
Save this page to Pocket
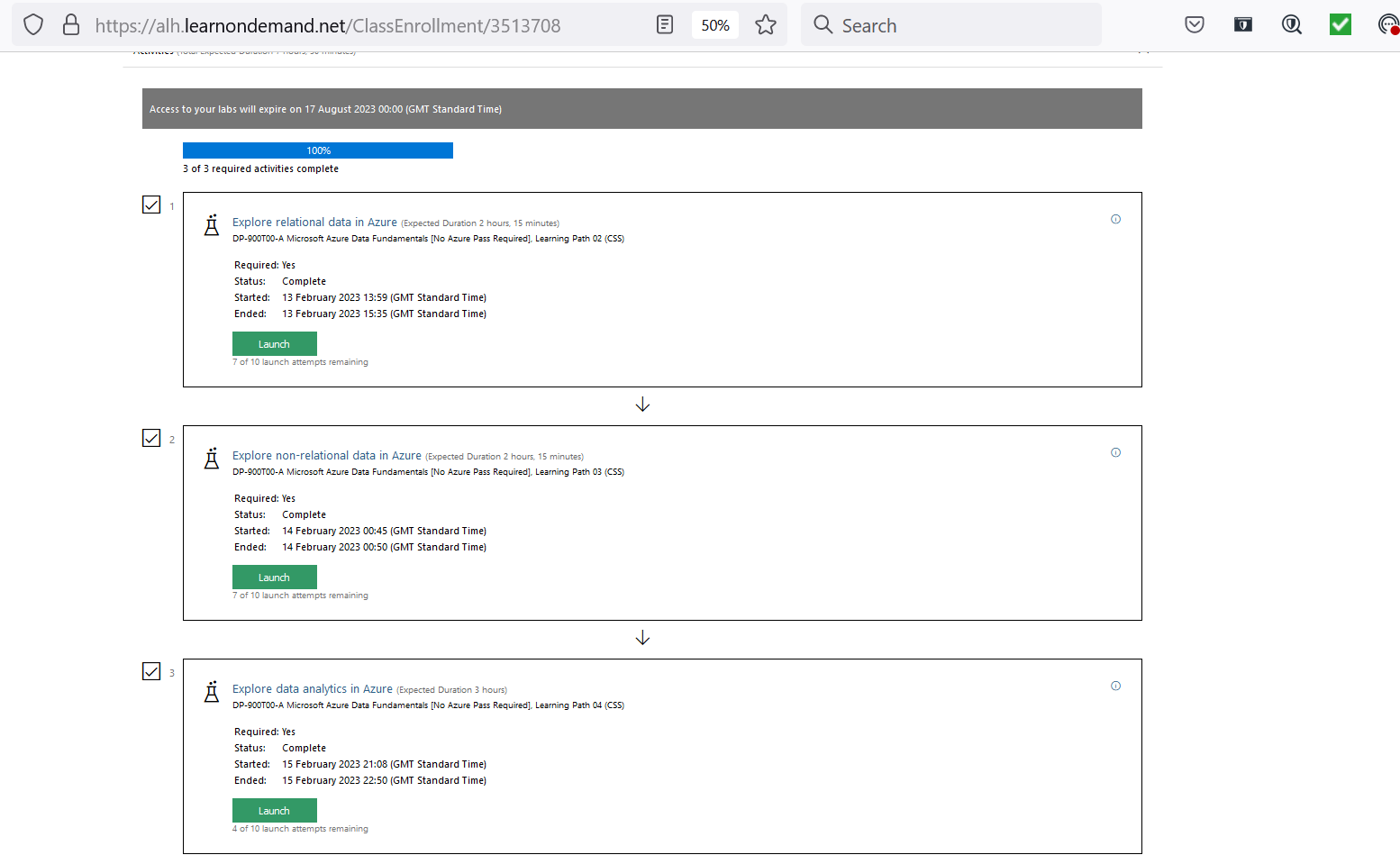click(1194, 24)
